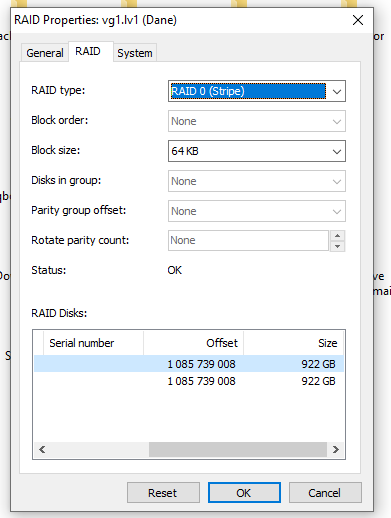Click the Cancel button
The height and width of the screenshot is (518, 391).
pyautogui.click(x=325, y=492)
